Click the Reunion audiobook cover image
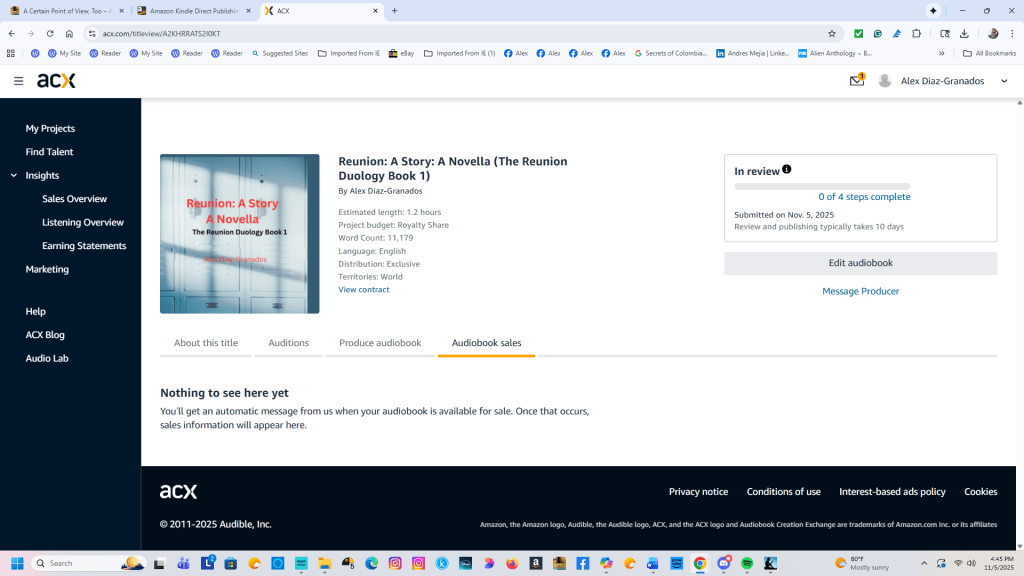Viewport: 1024px width, 576px height. click(x=240, y=232)
